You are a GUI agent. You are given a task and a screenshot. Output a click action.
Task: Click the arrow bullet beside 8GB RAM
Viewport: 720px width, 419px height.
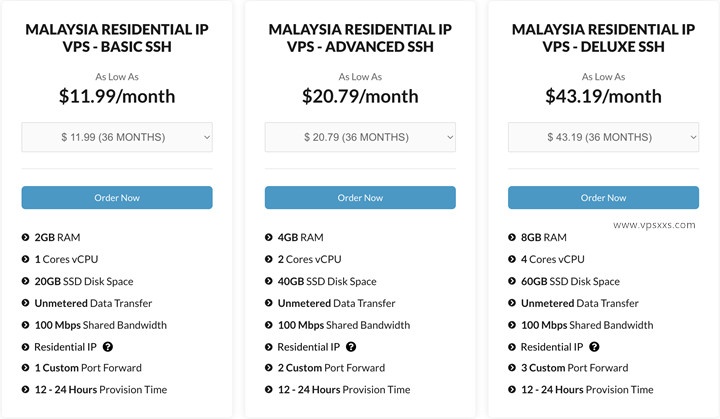pyautogui.click(x=512, y=237)
